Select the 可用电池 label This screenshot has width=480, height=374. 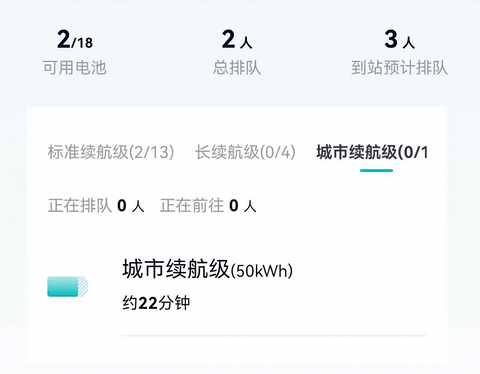coord(74,68)
